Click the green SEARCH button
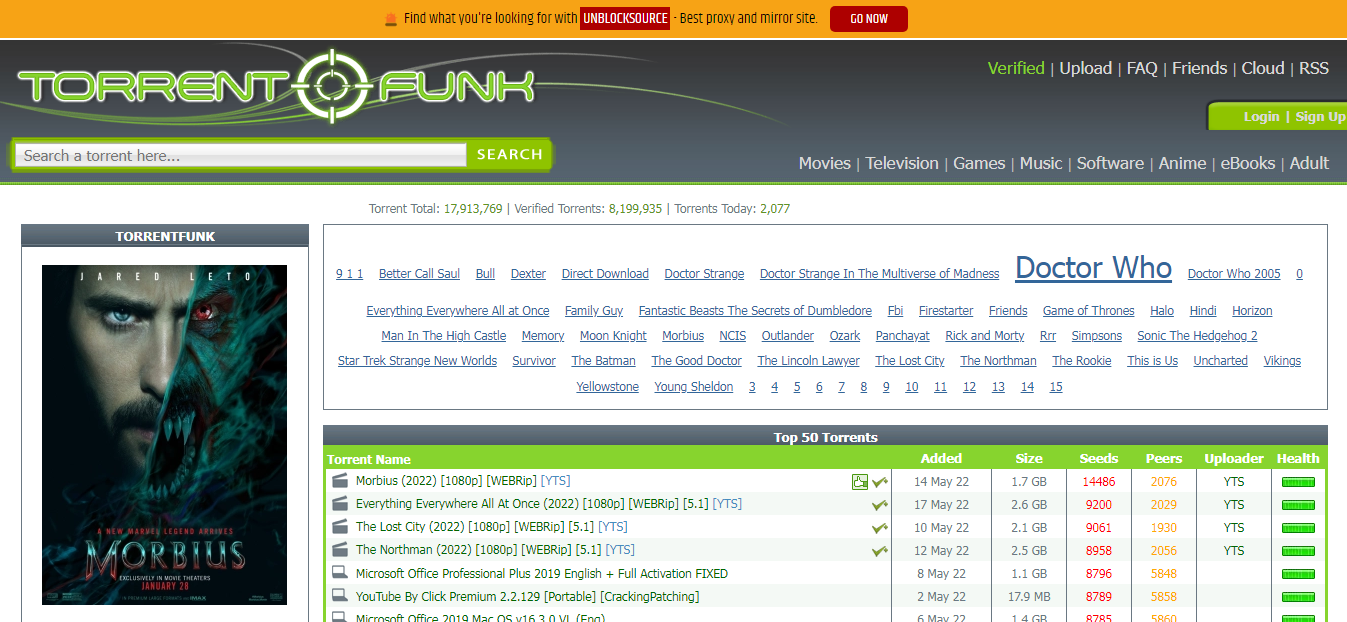1347x622 pixels. click(509, 154)
